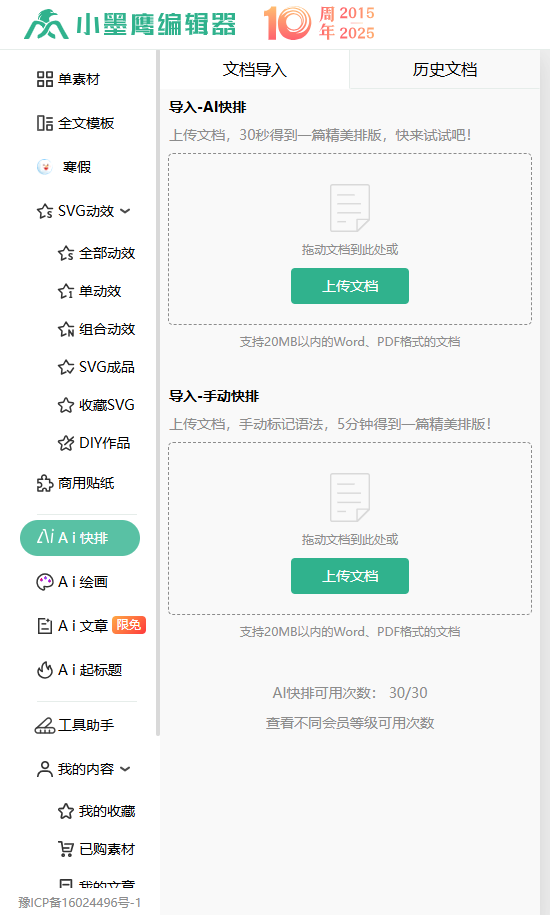Open the 10周年 anniversary banner
The height and width of the screenshot is (915, 550).
click(x=319, y=23)
